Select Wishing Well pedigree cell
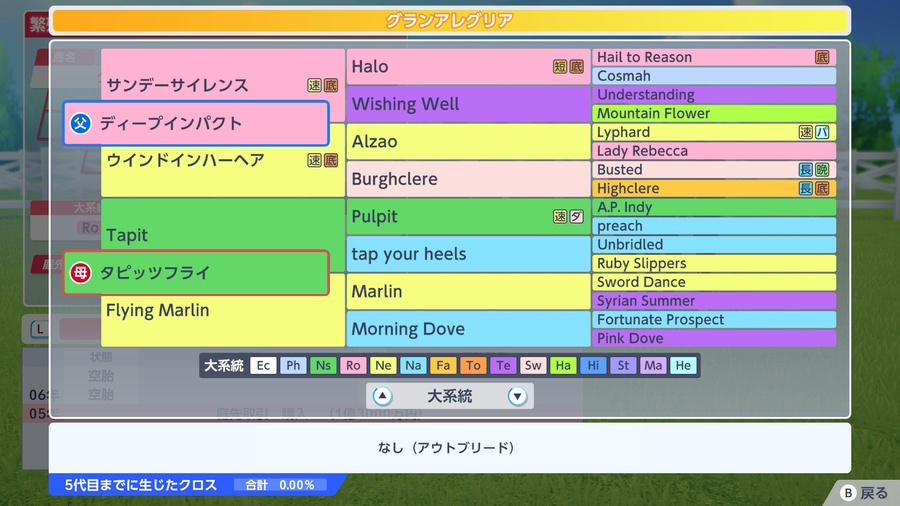900x506 pixels. click(x=468, y=104)
